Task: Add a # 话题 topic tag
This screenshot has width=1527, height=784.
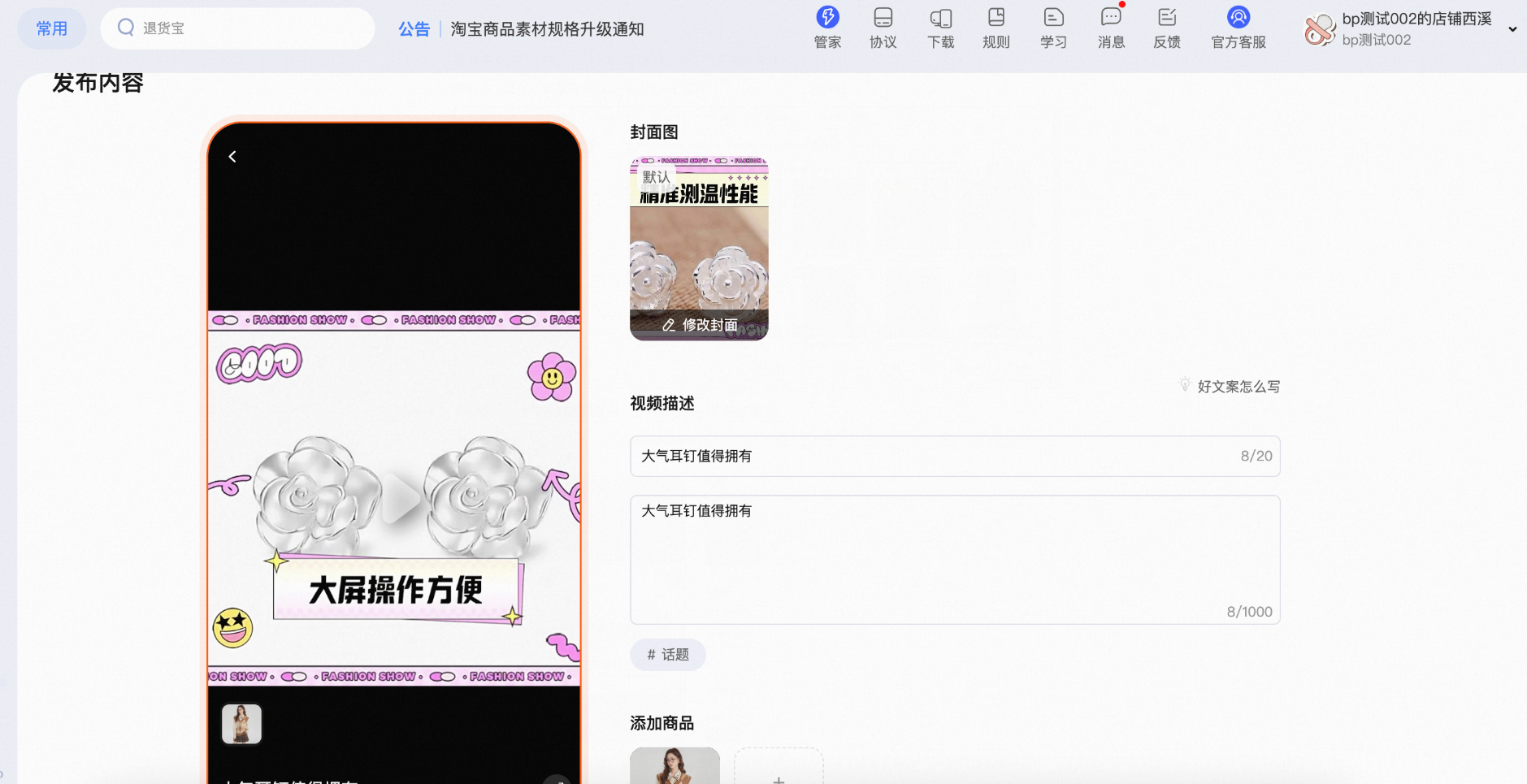Action: pyautogui.click(x=668, y=655)
